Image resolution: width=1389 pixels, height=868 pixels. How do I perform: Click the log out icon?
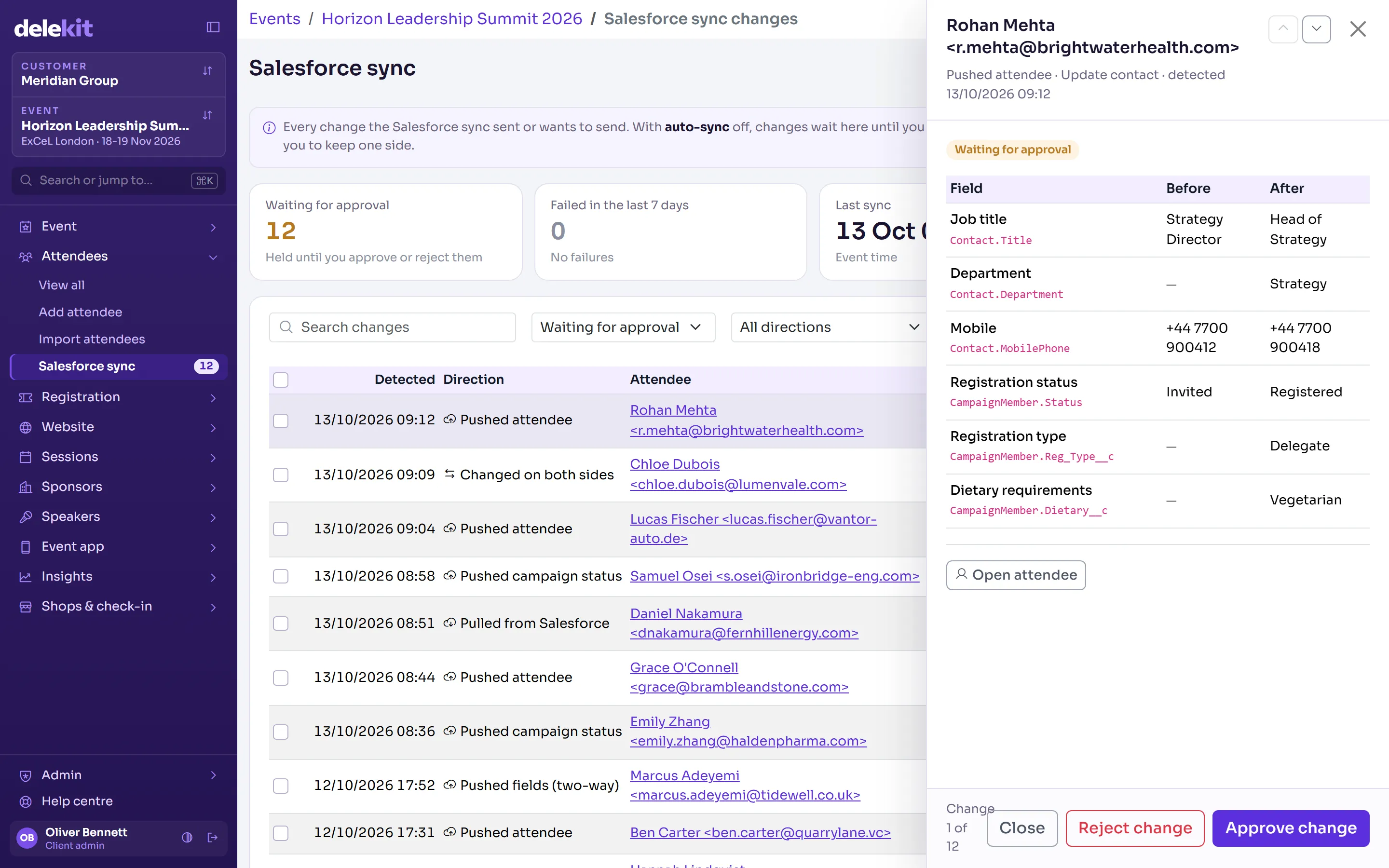212,838
